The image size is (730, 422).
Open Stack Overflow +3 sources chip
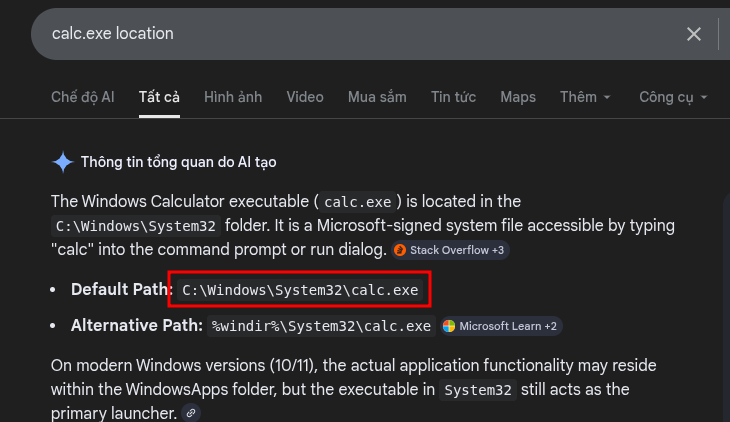(x=450, y=250)
